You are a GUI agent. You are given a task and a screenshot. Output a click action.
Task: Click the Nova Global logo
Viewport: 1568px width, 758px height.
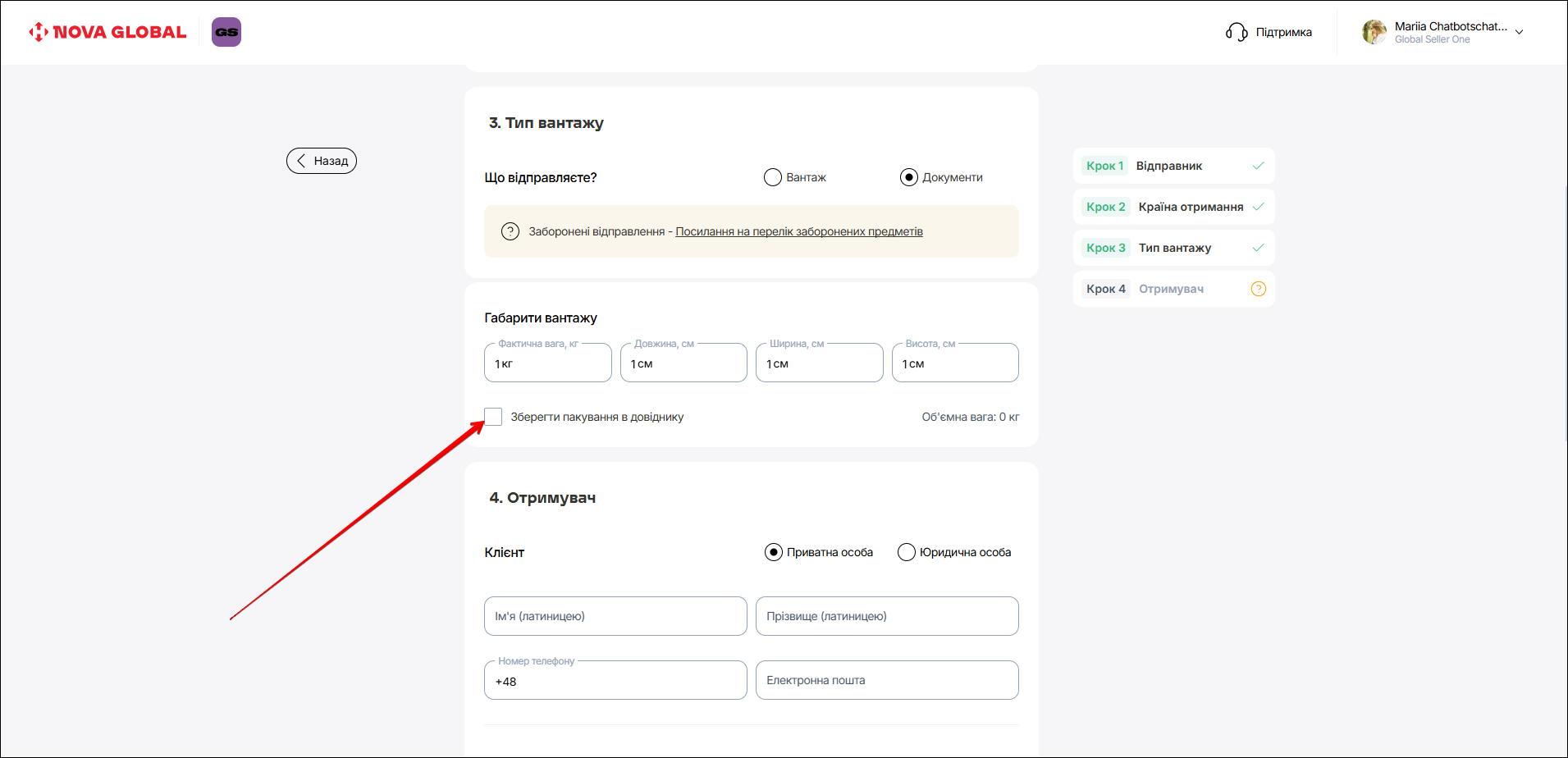tap(107, 32)
